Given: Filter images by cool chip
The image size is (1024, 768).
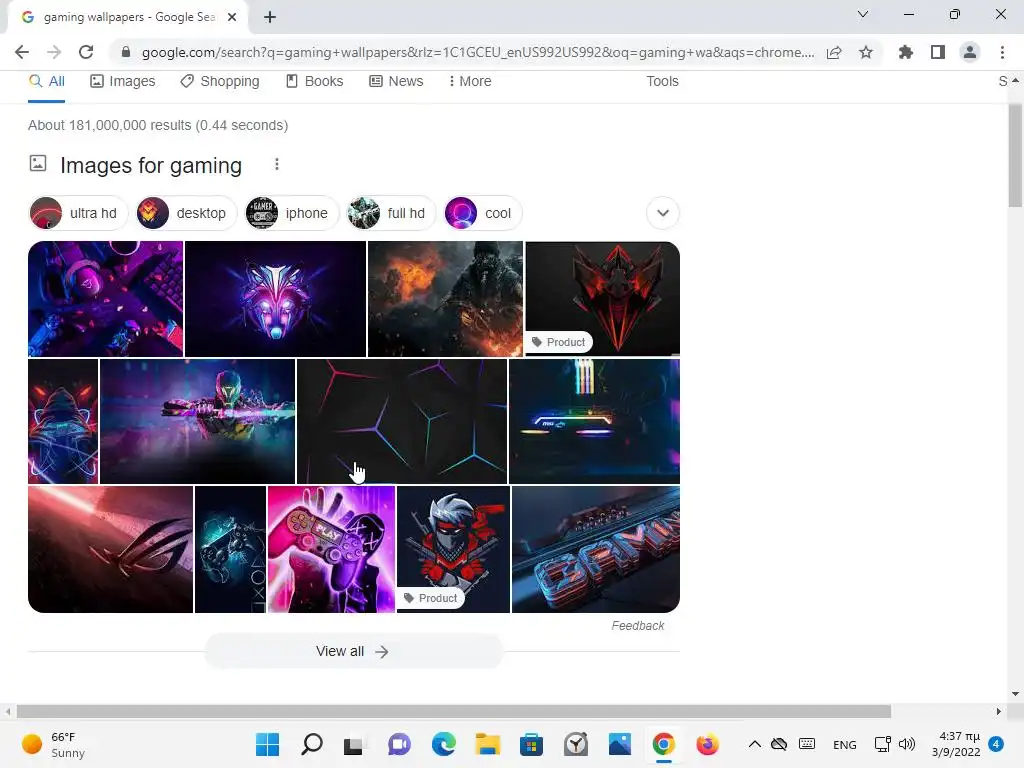Looking at the screenshot, I should (482, 213).
